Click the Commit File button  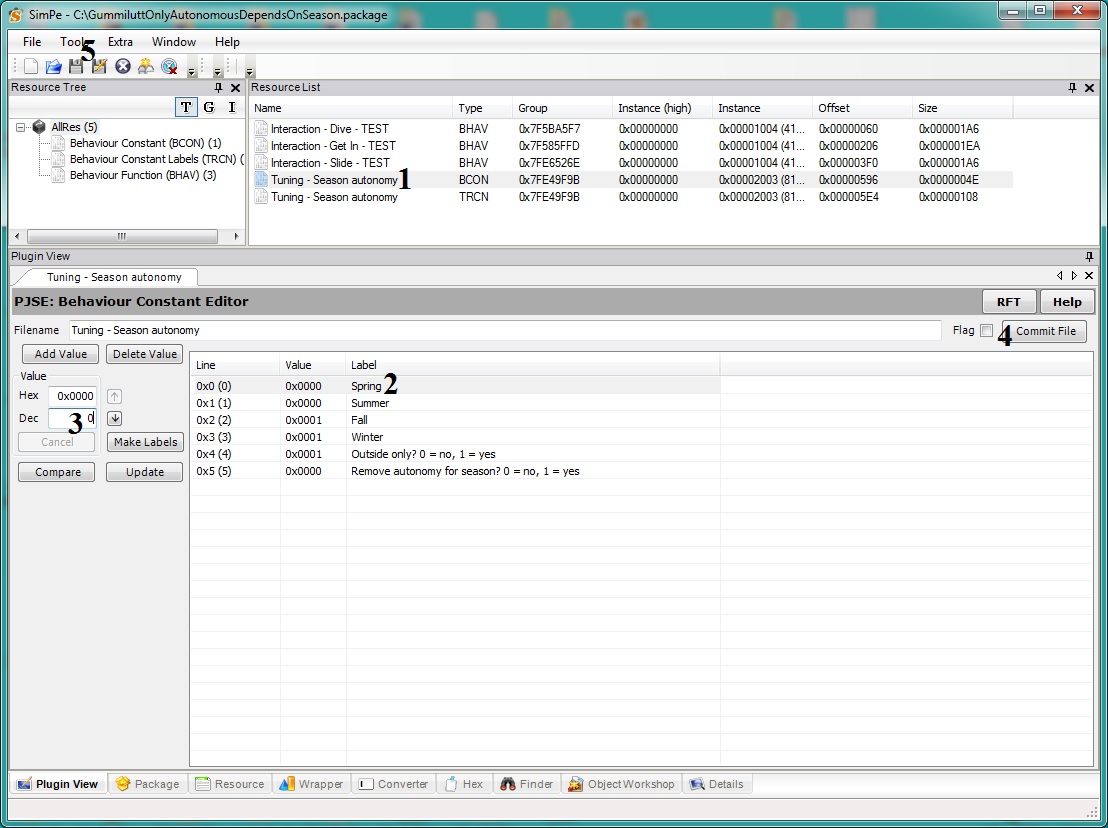pyautogui.click(x=1045, y=331)
